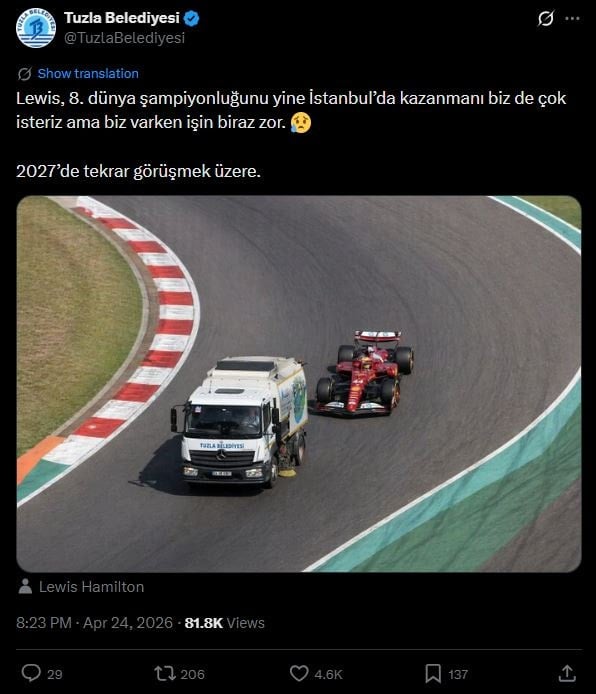Open tagged Lewis Hamilton profile

[92, 587]
